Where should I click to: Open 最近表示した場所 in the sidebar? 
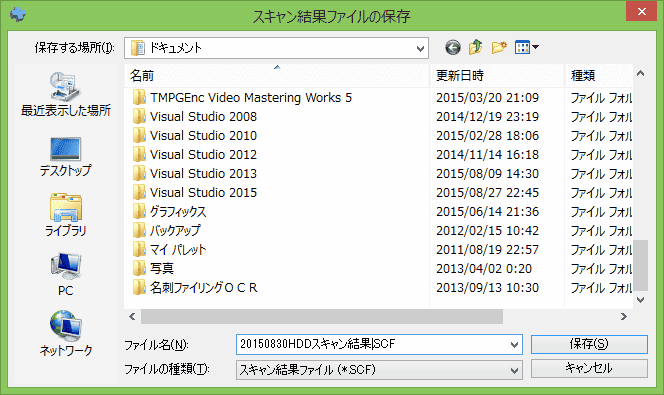click(x=65, y=94)
